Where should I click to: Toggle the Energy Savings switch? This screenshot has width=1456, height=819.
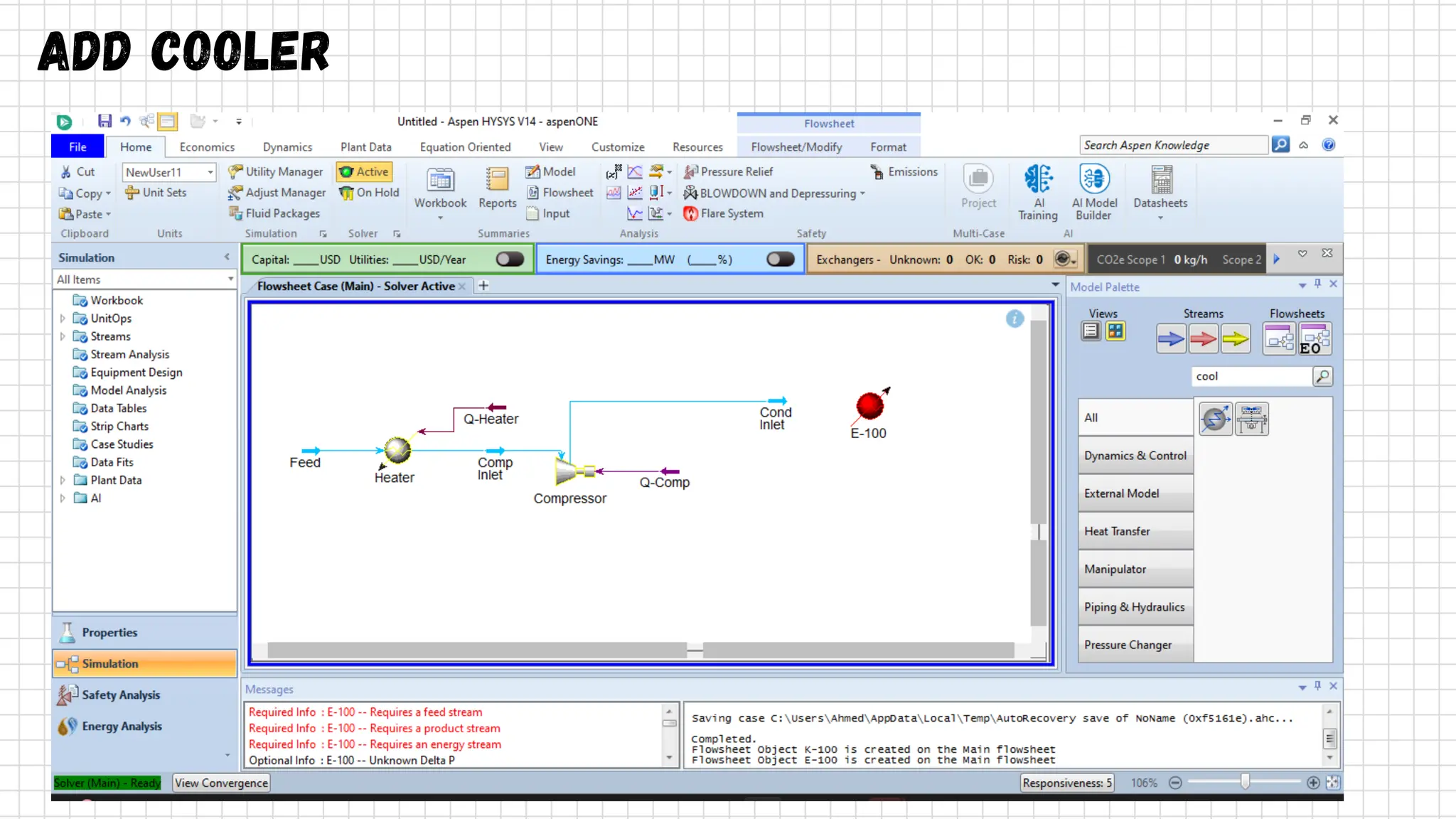click(x=780, y=259)
